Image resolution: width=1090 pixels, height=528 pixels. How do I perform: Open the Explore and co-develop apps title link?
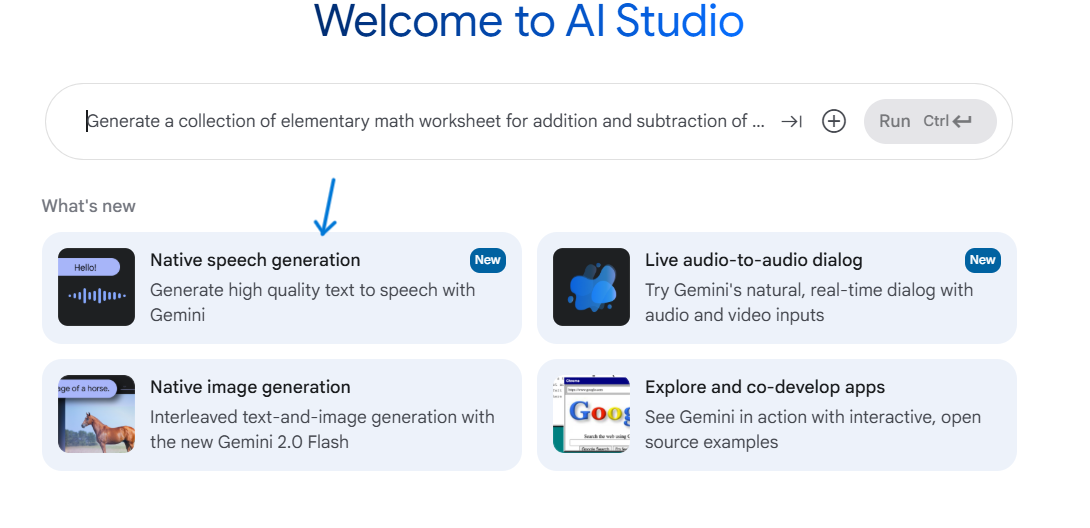click(x=765, y=387)
